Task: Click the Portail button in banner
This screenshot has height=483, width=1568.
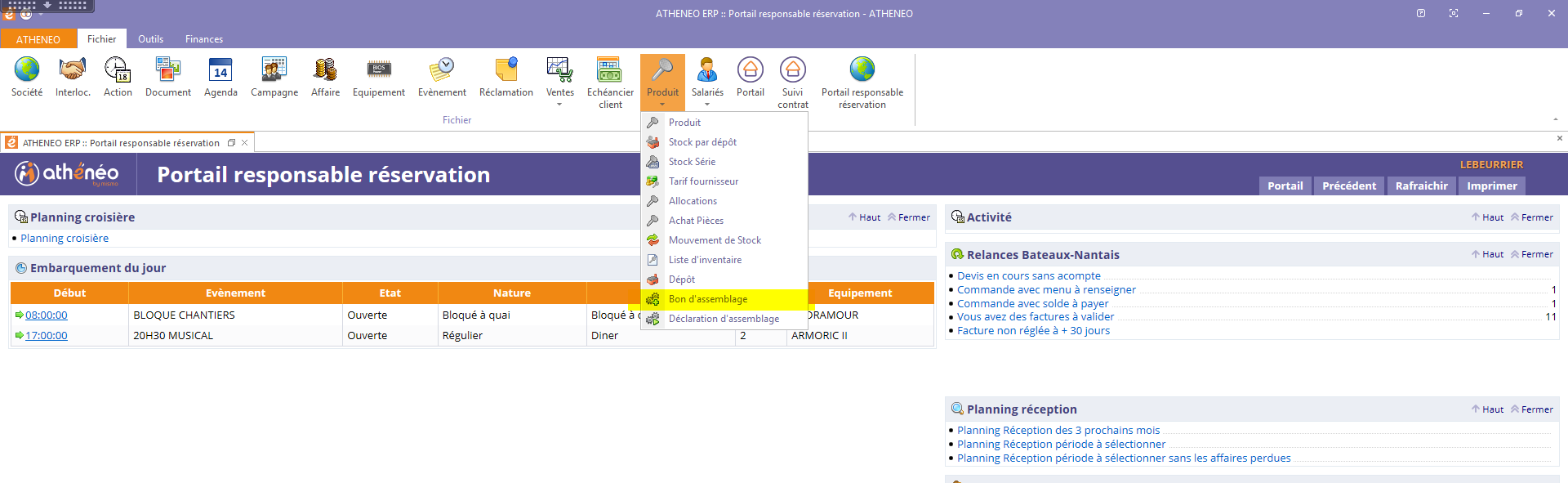Action: tap(1285, 186)
